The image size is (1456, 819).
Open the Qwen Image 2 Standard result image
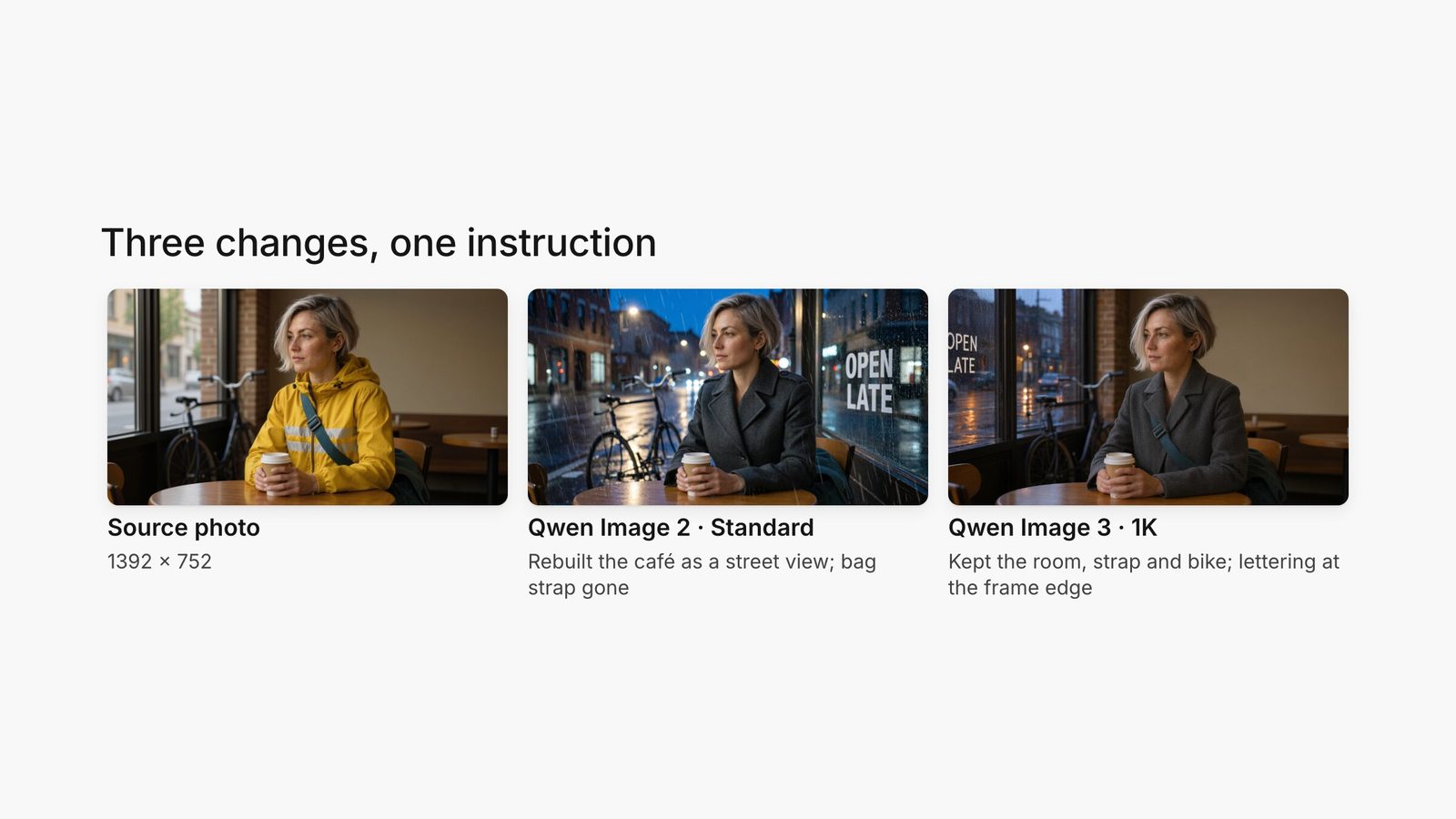tap(728, 397)
